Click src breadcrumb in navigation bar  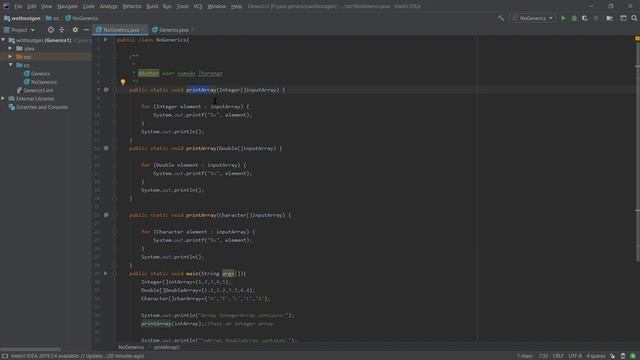coord(52,18)
